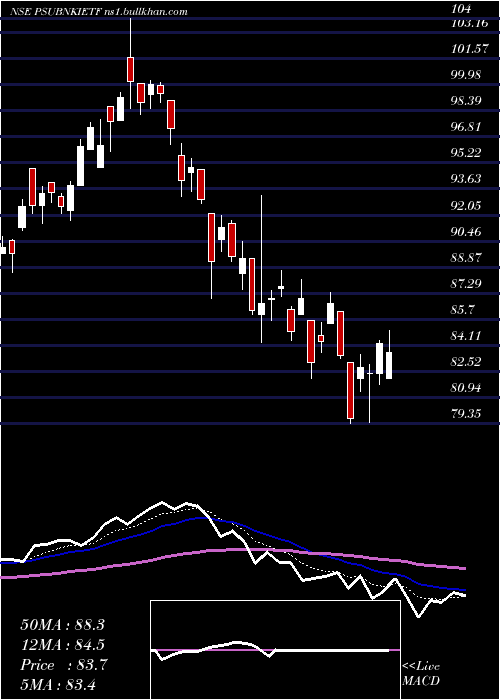
Task: Click the 93.63 price axis label
Action: (x=466, y=179)
